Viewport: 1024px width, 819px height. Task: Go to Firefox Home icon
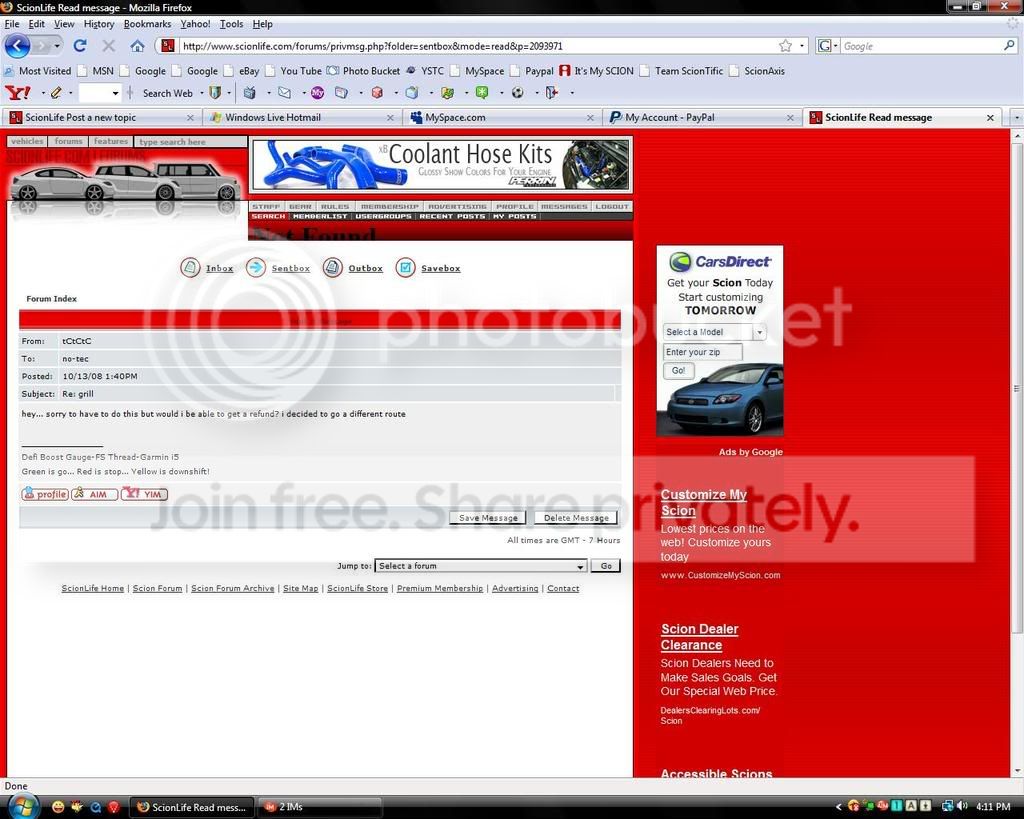[x=137, y=46]
